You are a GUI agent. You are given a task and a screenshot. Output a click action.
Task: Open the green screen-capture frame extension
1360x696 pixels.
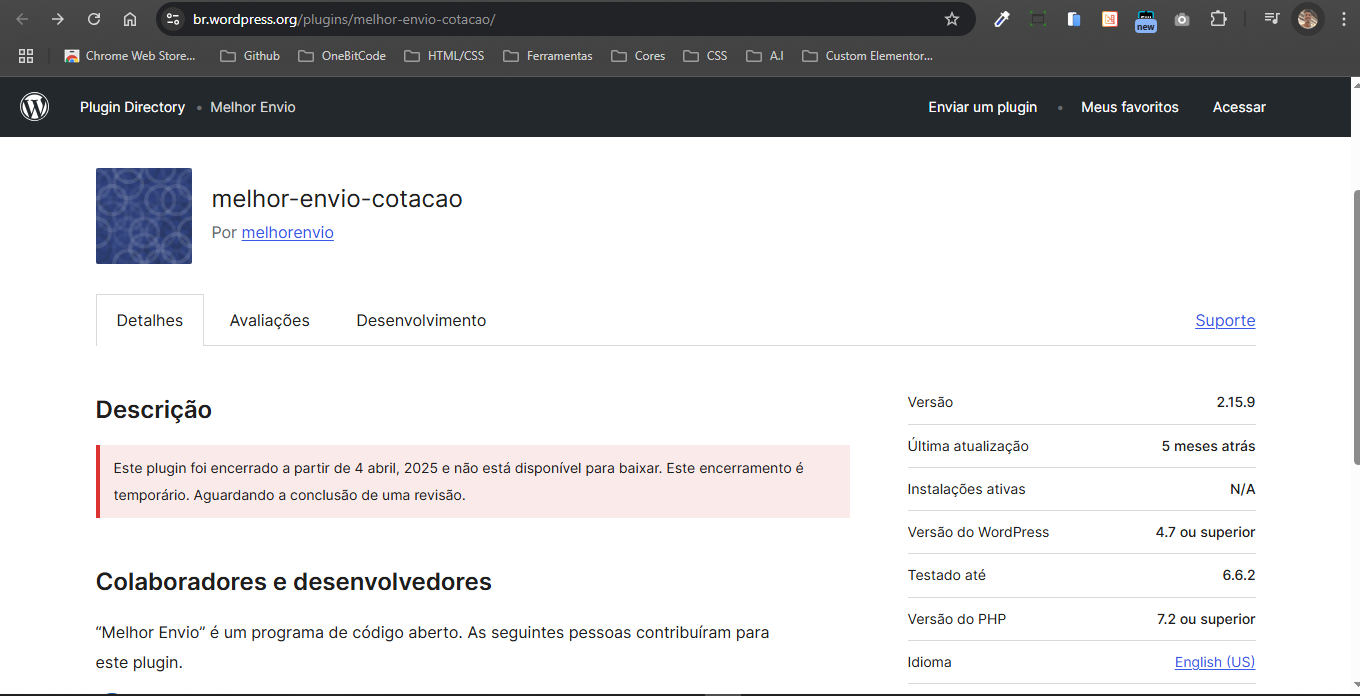click(1038, 19)
